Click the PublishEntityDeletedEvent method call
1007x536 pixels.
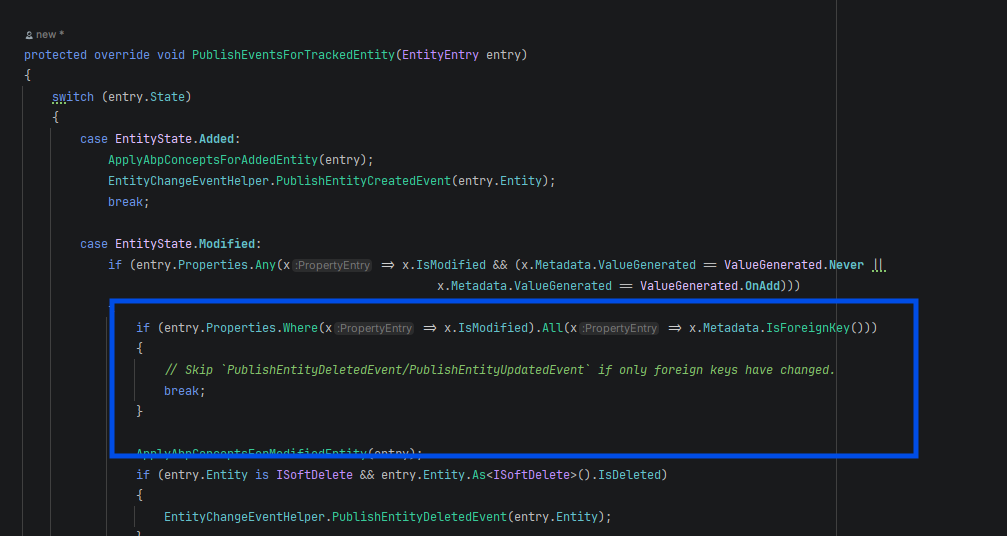click(x=418, y=517)
